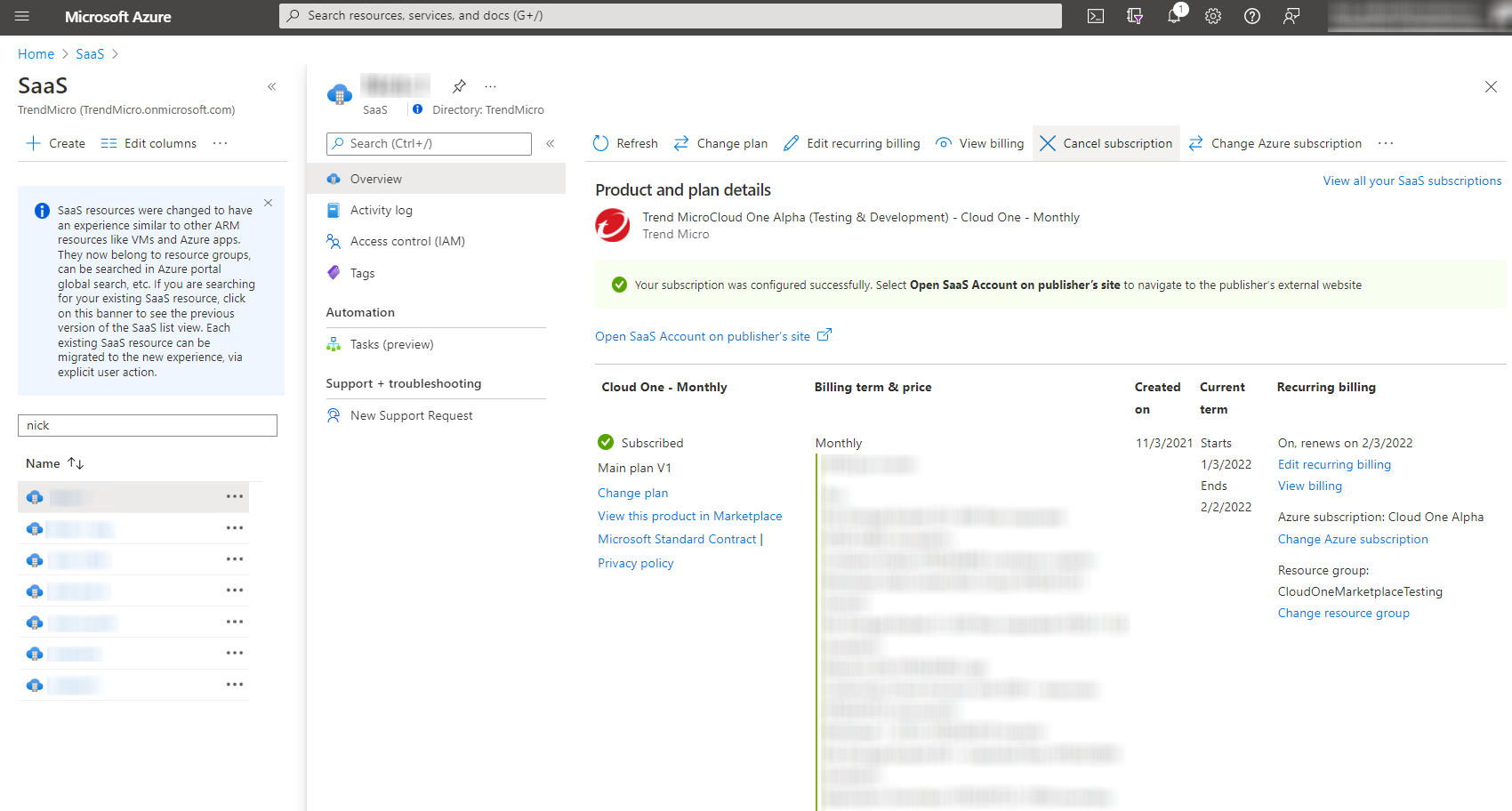Open the command bar overflow ellipsis
Viewport: 1512px width, 811px height.
coord(1386,143)
